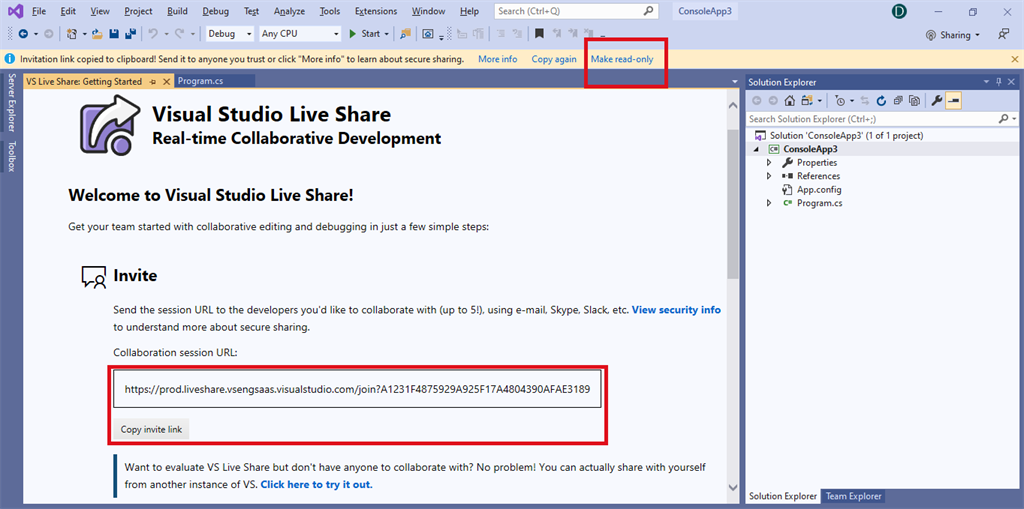Collapse the ConsoleApp3 project node
Viewport: 1024px width, 509px height.
coord(757,149)
